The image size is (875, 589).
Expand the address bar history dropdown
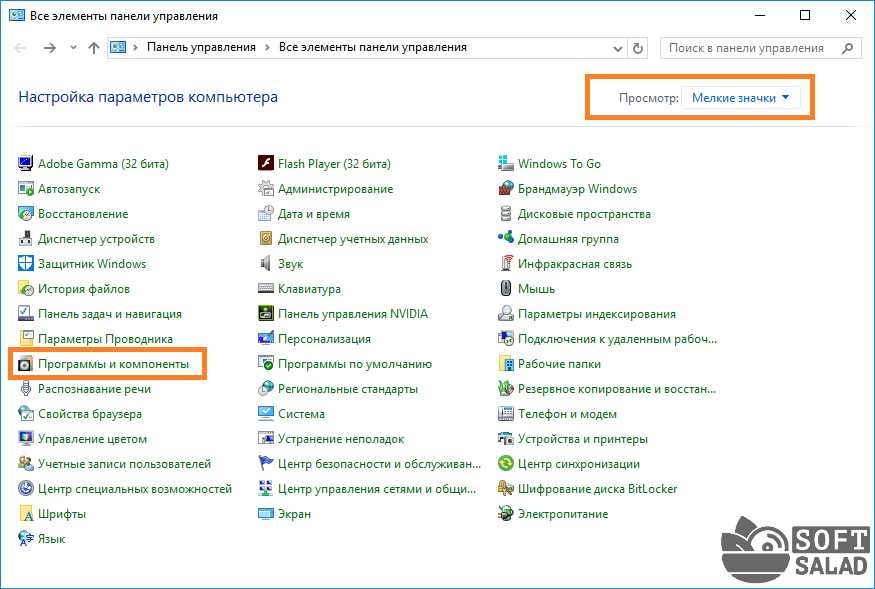point(618,48)
